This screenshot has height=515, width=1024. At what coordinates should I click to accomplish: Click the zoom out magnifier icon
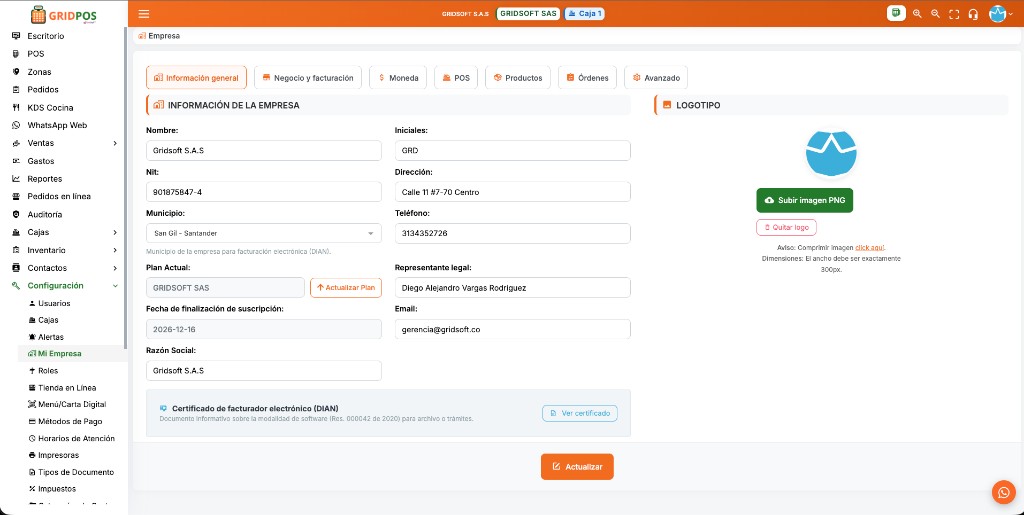[935, 14]
